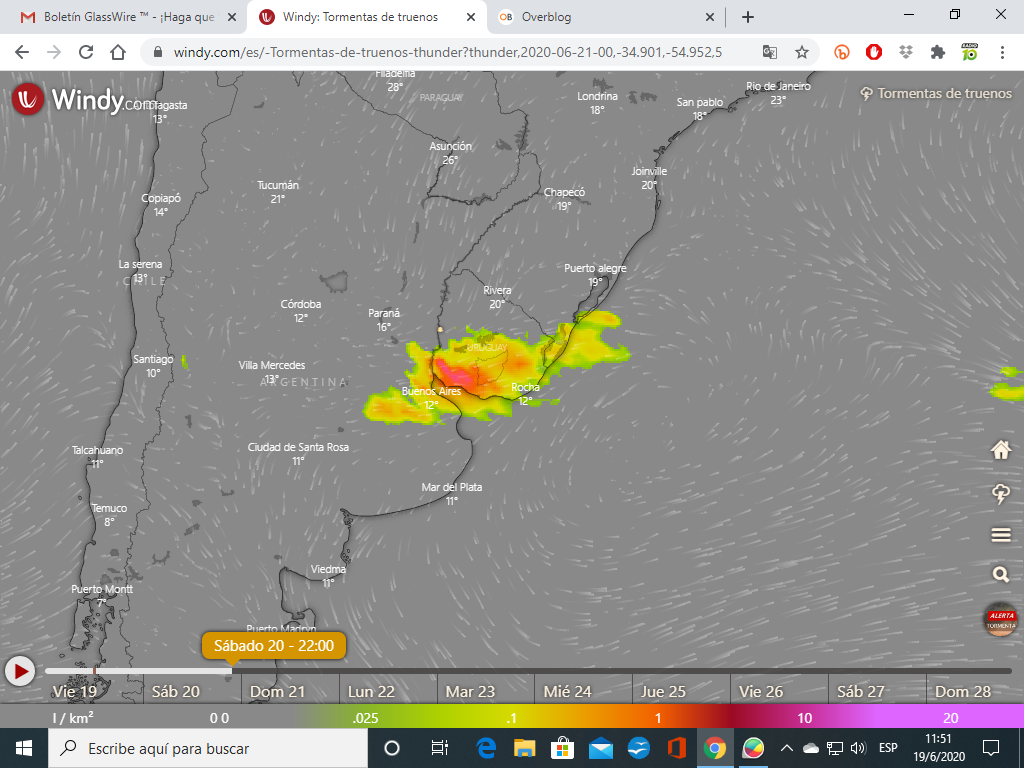The image size is (1024, 768).
Task: Open the red ad blocker extension
Action: [874, 52]
